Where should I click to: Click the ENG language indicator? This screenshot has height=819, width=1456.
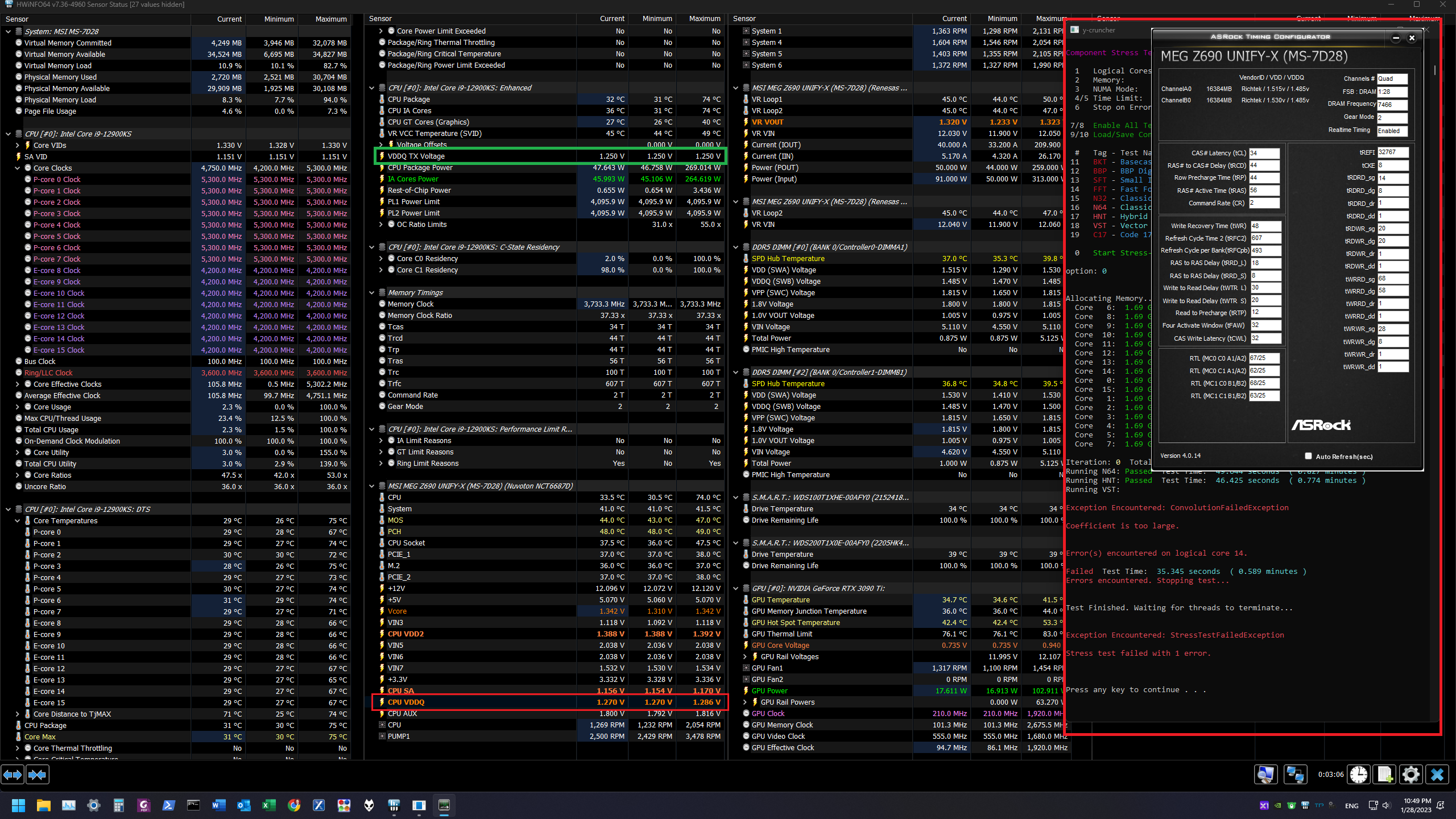click(x=1351, y=805)
